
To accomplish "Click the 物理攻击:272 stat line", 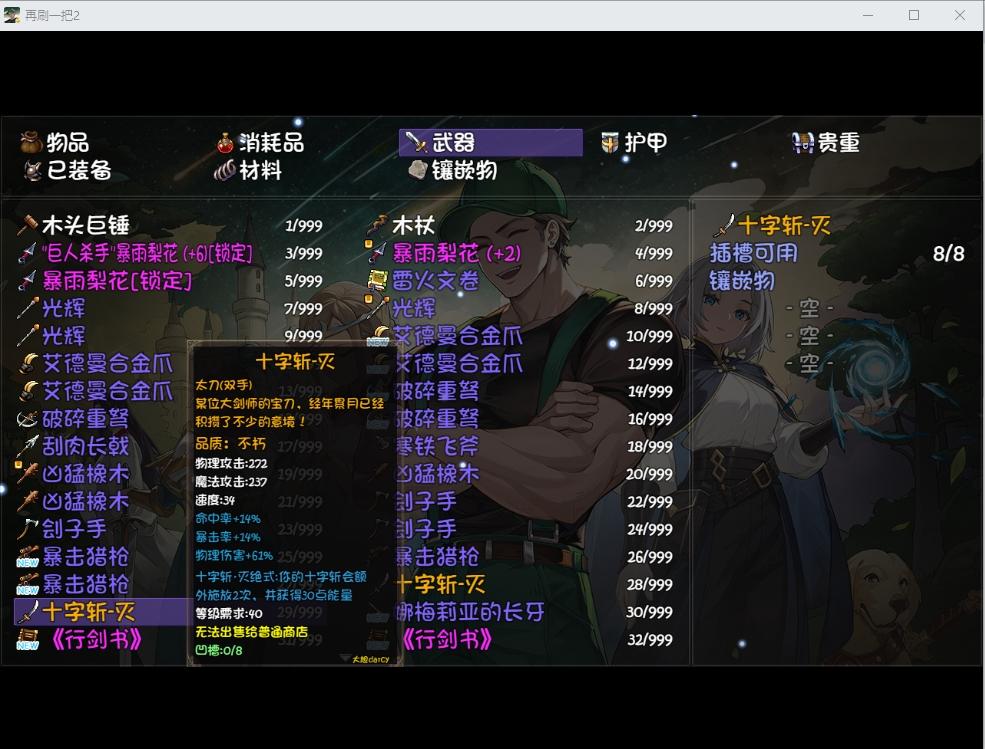I will [231, 463].
